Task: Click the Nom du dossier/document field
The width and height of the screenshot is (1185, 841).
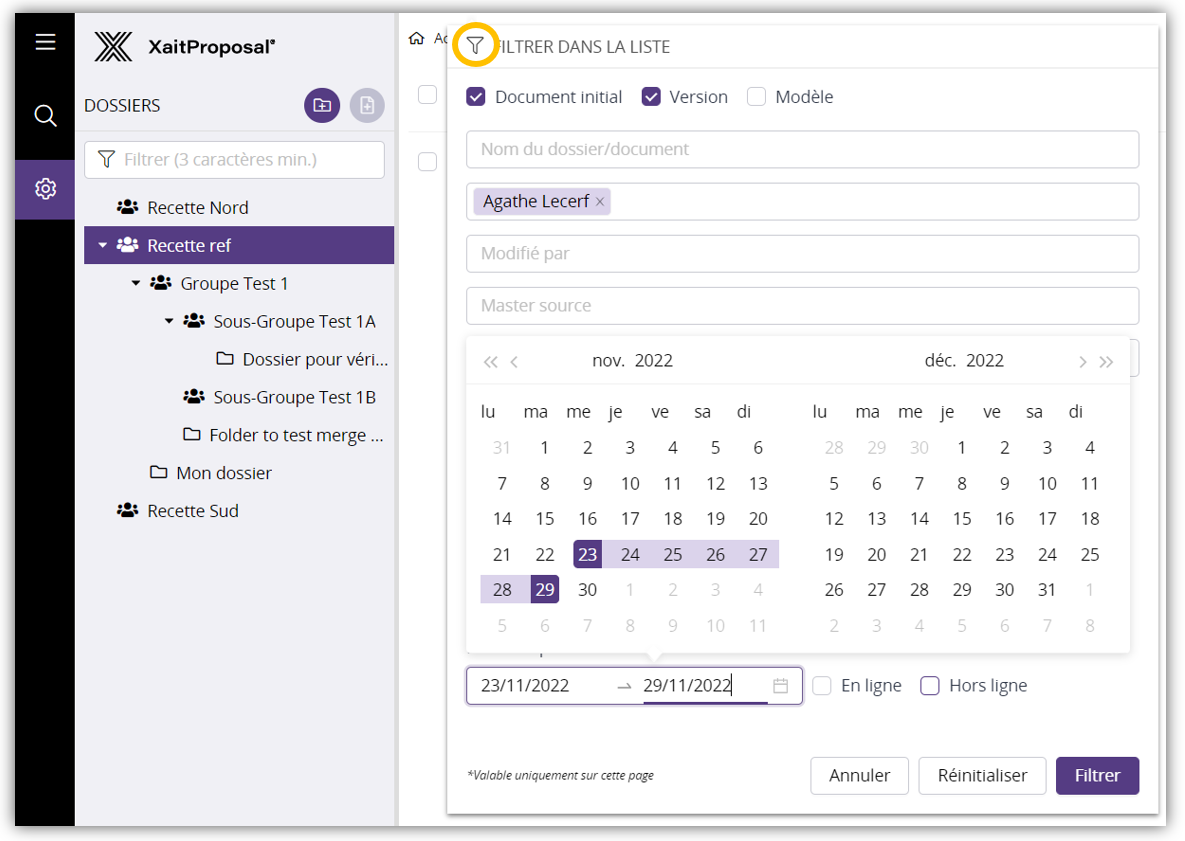Action: click(802, 149)
